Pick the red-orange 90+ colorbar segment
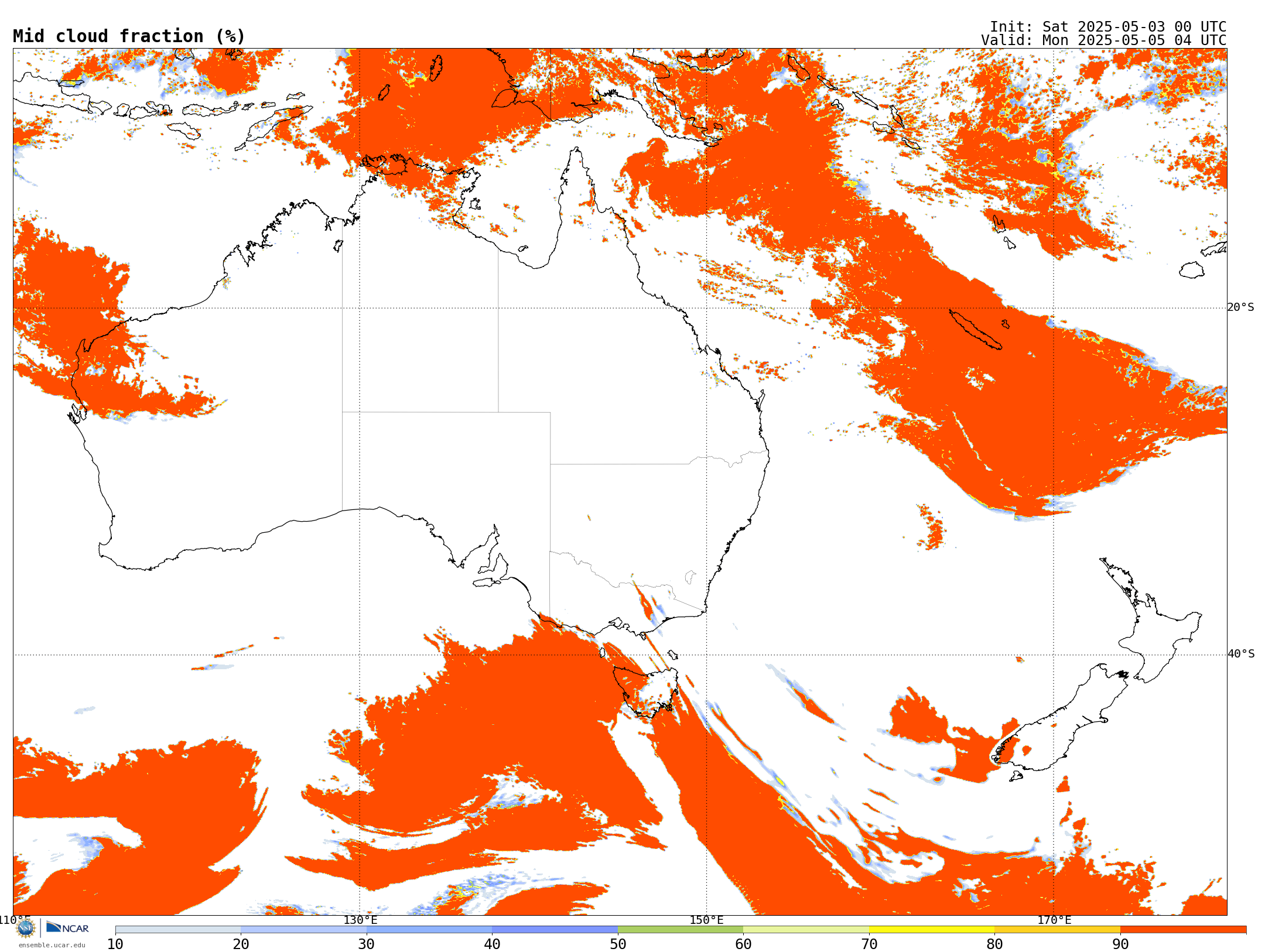1265x952 pixels. pyautogui.click(x=1183, y=930)
